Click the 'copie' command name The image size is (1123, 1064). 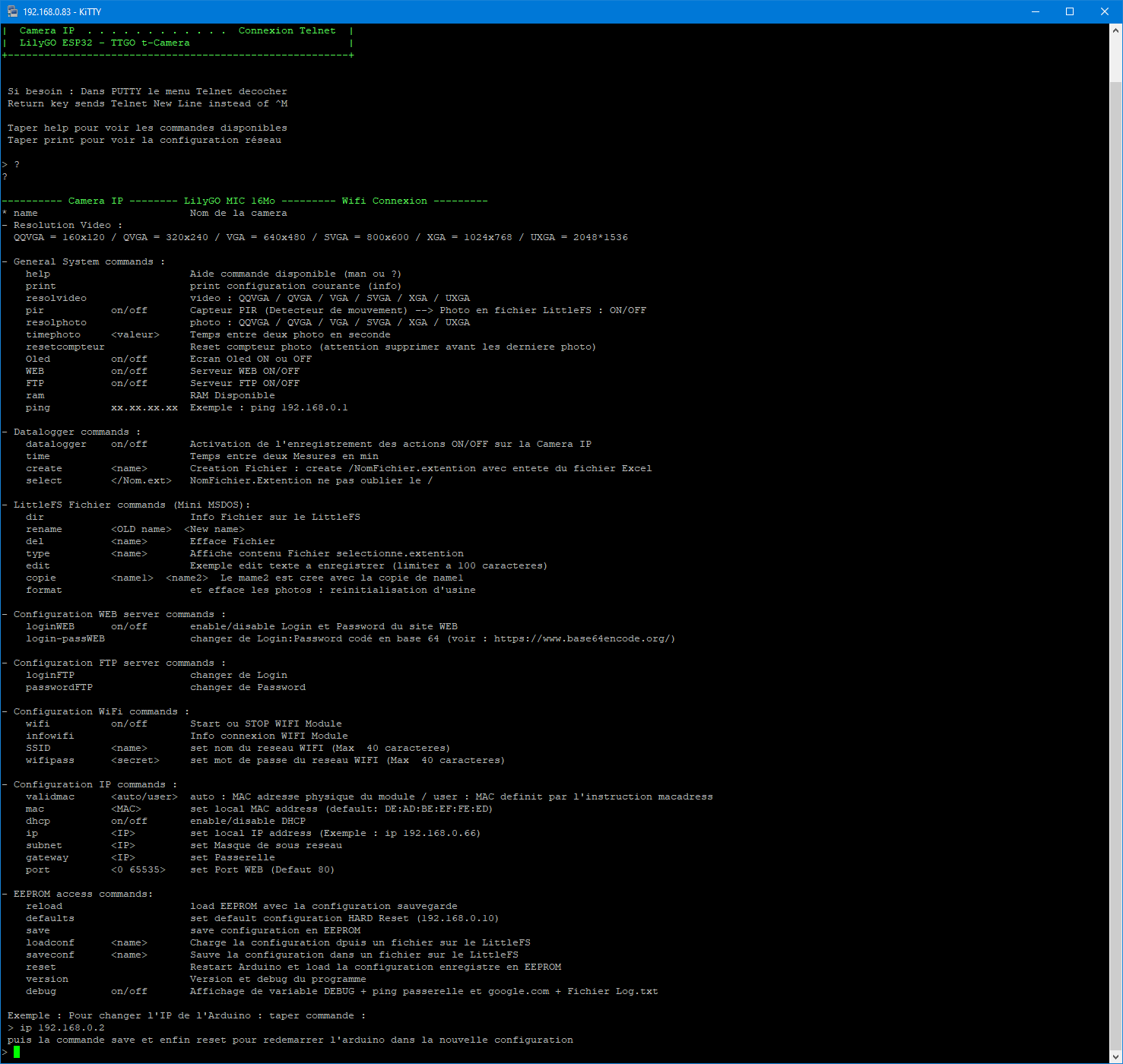(x=41, y=578)
